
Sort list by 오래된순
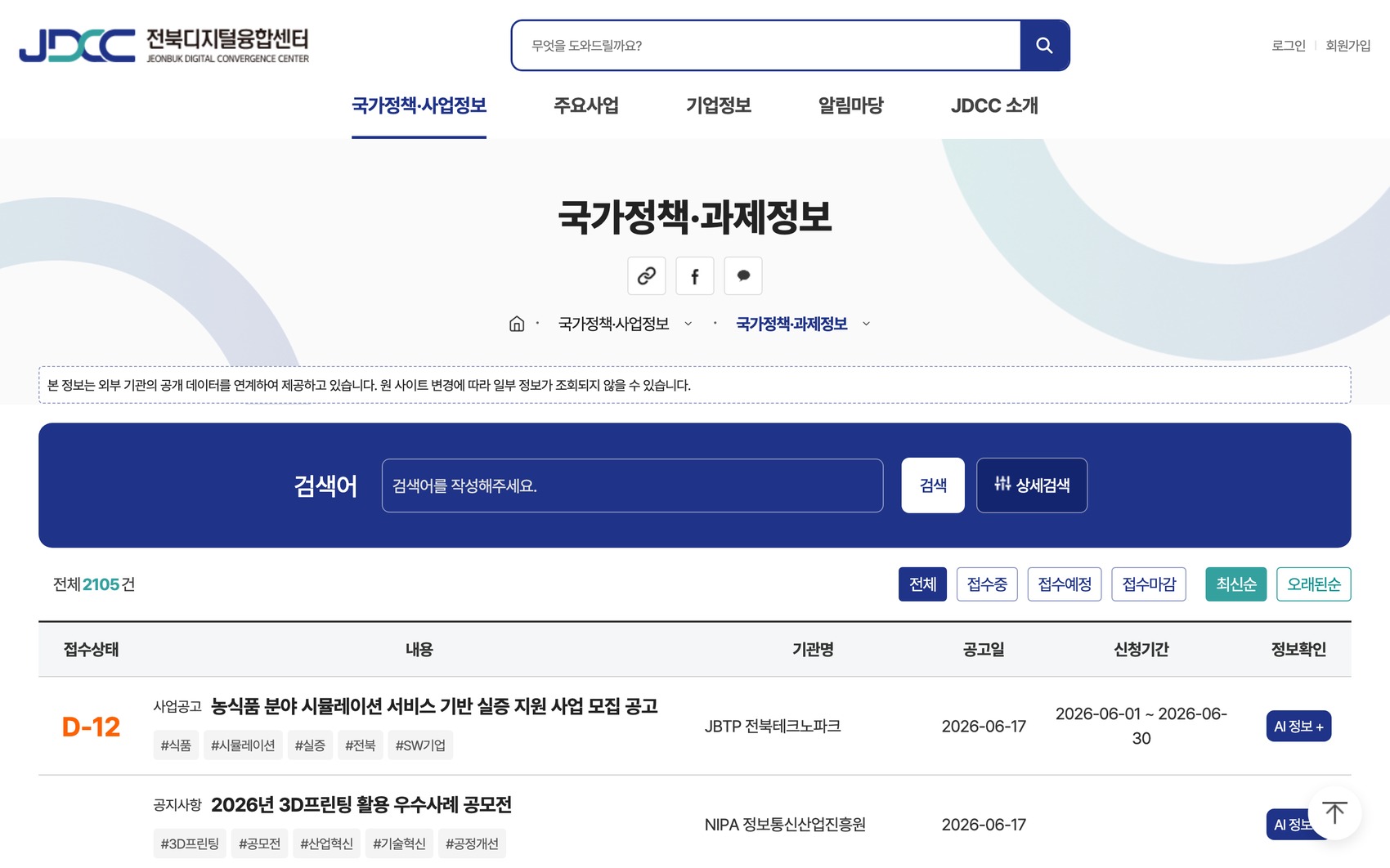(x=1313, y=584)
